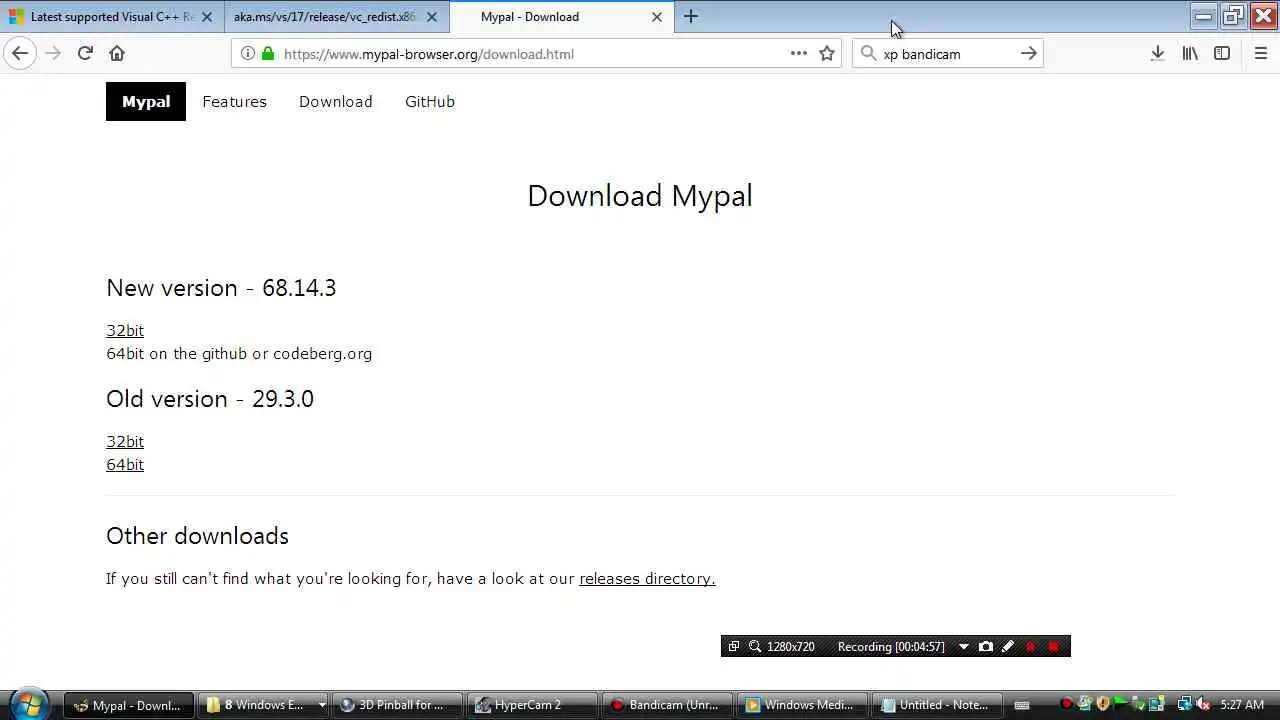Viewport: 1280px width, 720px height.
Task: Click Bandicam overlay magnifier zoom icon
Action: click(755, 646)
